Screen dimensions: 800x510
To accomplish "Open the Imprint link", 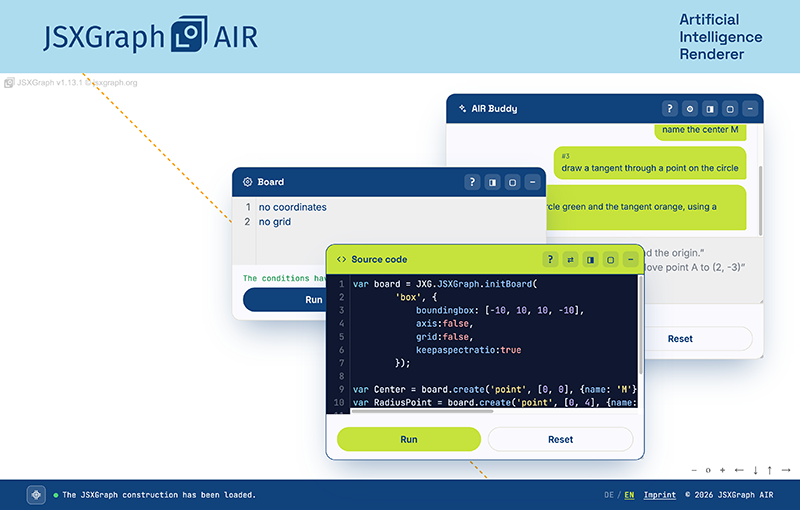I will 659,495.
